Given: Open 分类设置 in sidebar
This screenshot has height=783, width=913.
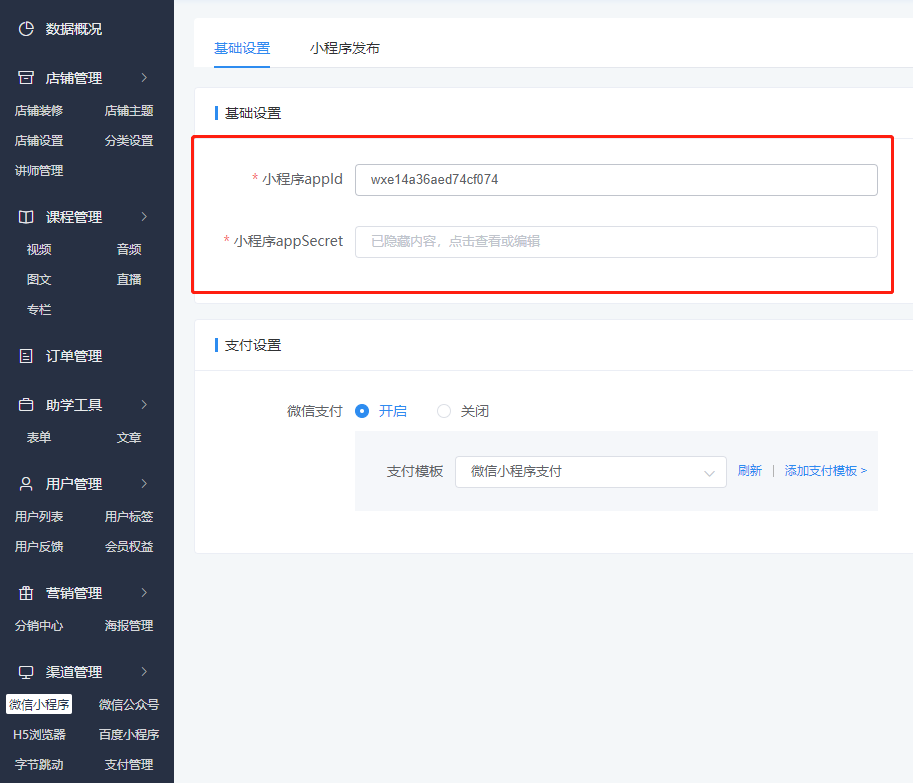Looking at the screenshot, I should click(129, 140).
